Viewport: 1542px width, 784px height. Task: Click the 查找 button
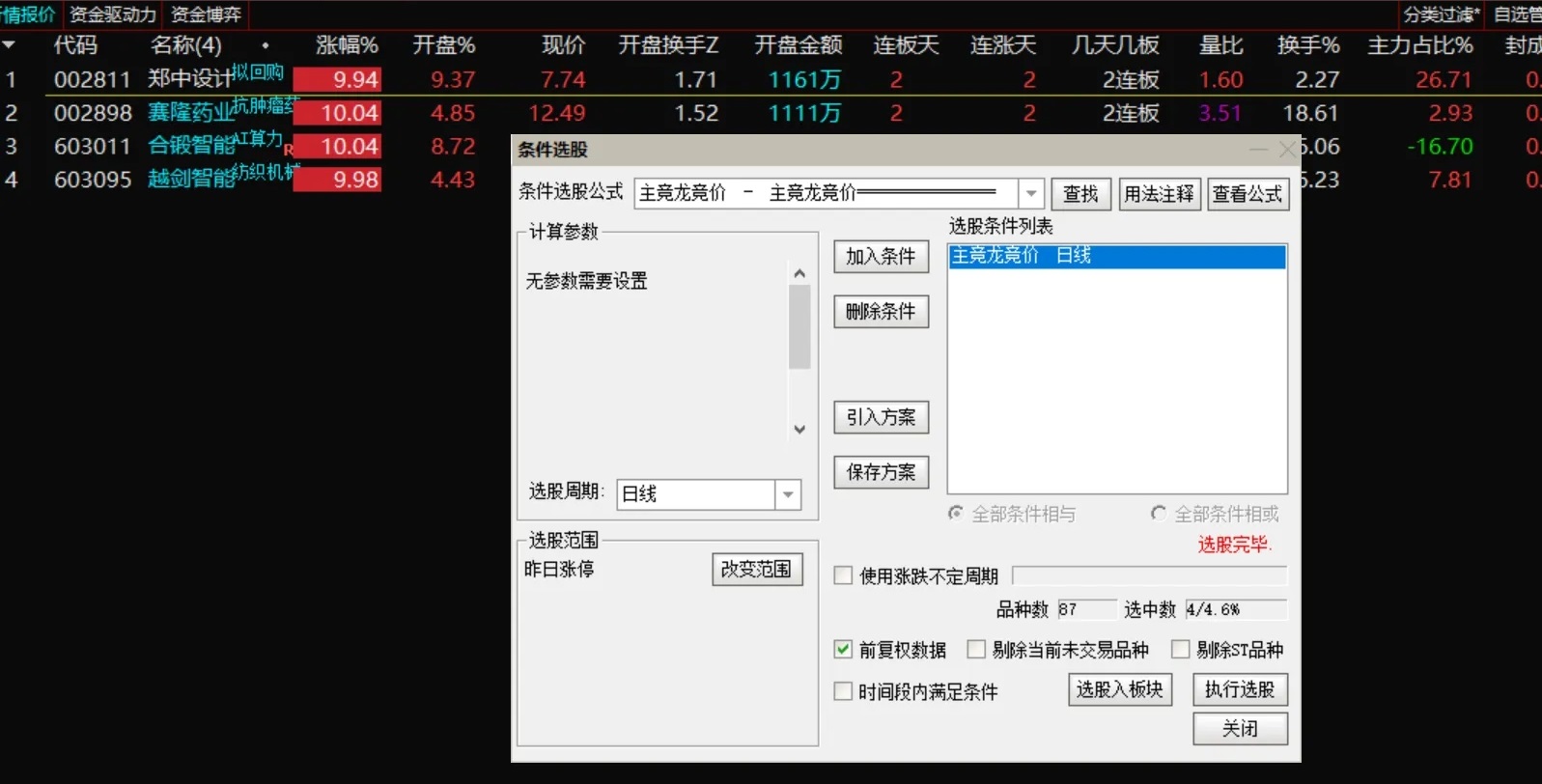[1080, 194]
